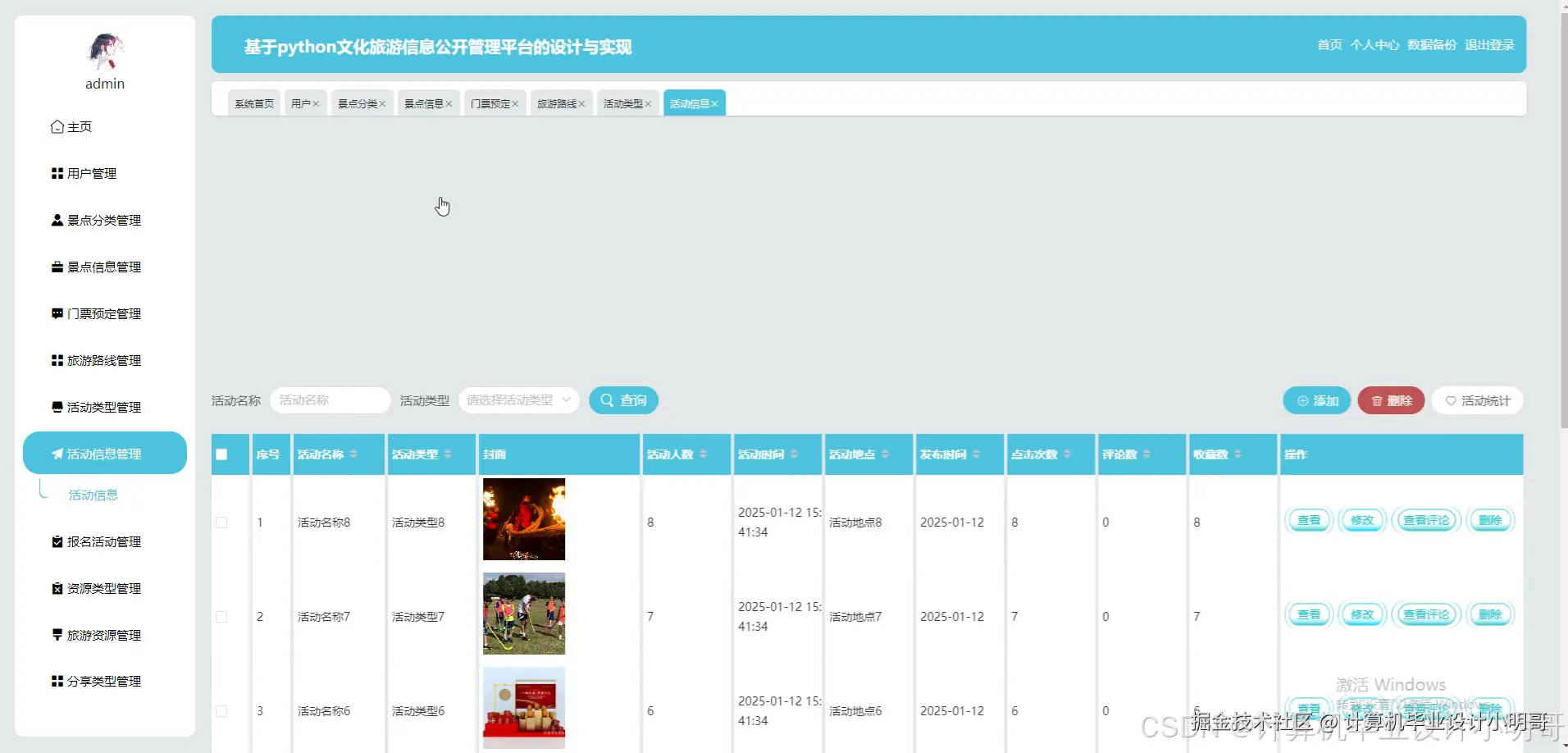
Task: Click the person icon beside 景点分类管理
Action: pyautogui.click(x=57, y=221)
